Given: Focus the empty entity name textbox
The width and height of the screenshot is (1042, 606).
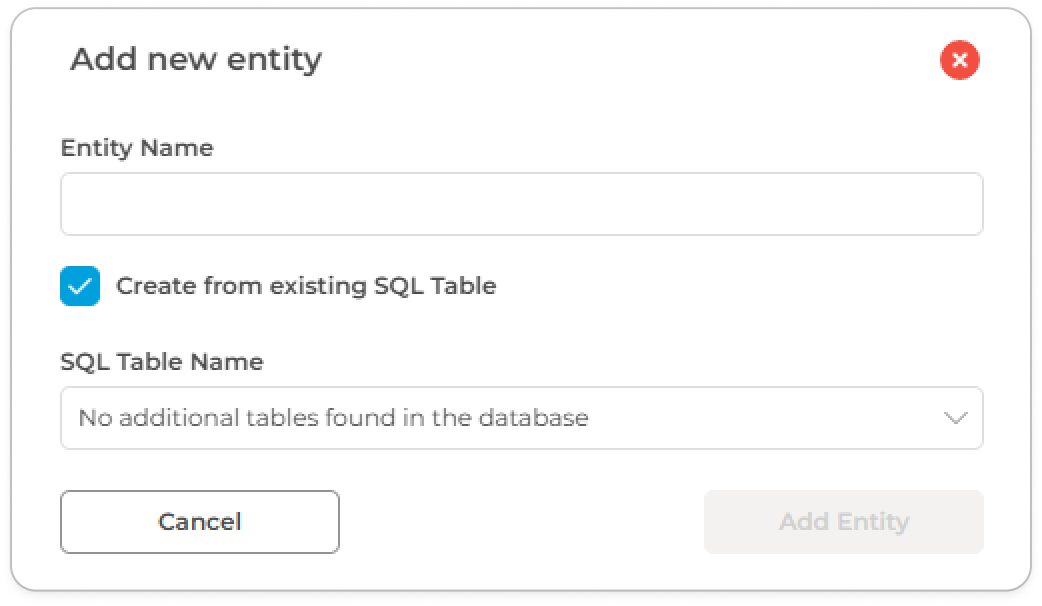Looking at the screenshot, I should (521, 204).
